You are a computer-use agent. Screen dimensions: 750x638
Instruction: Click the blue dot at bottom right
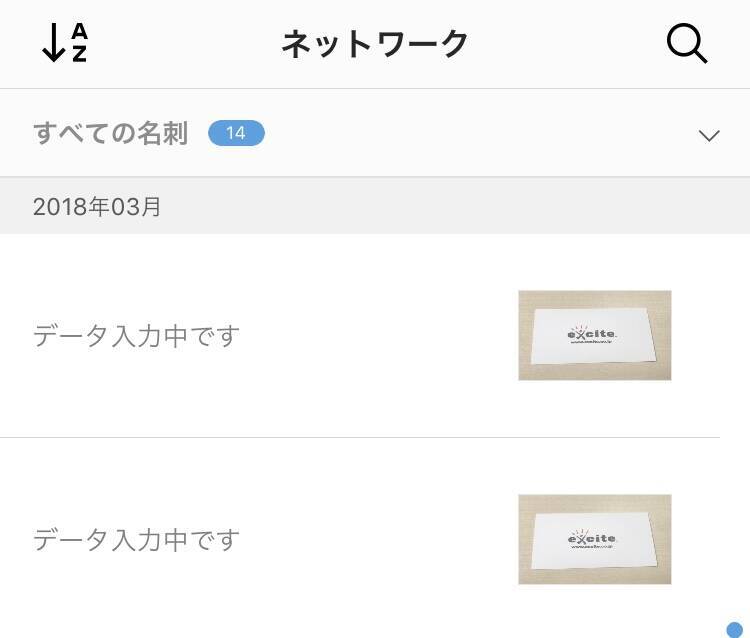point(734,629)
